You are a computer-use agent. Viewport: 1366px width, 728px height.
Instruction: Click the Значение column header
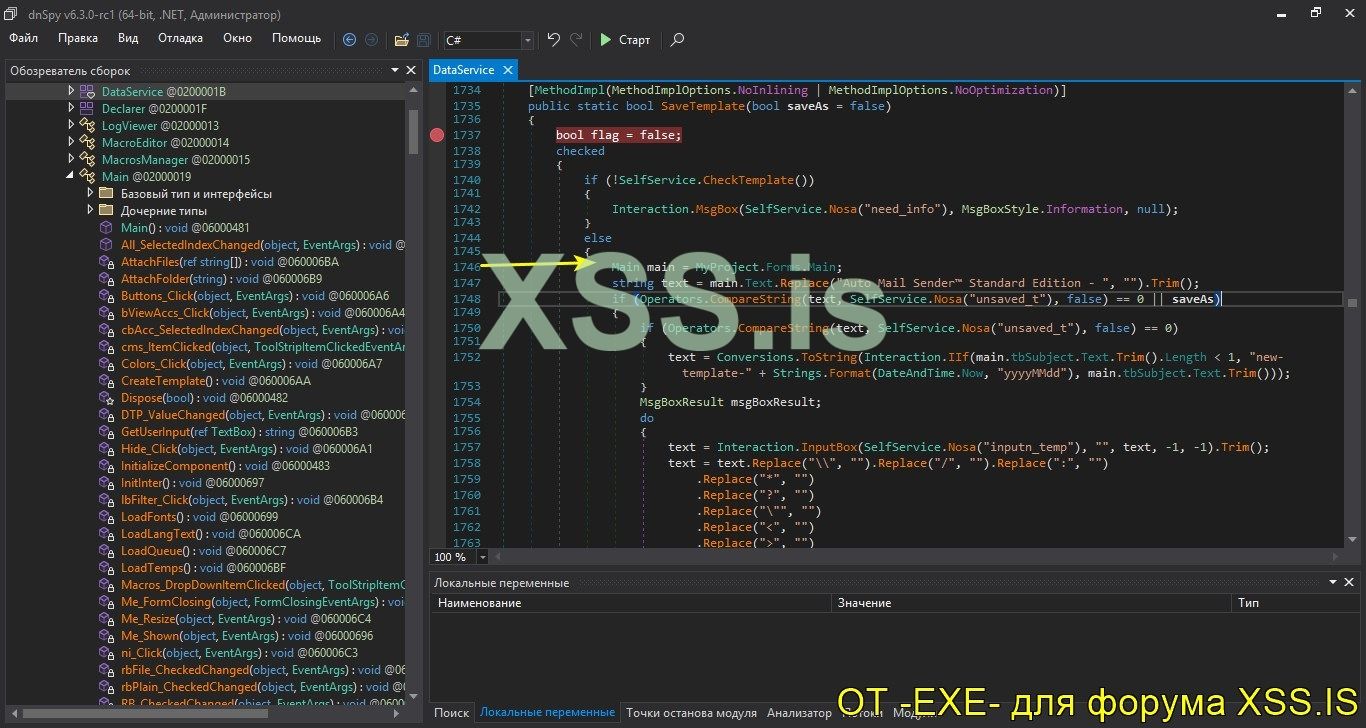1031,603
